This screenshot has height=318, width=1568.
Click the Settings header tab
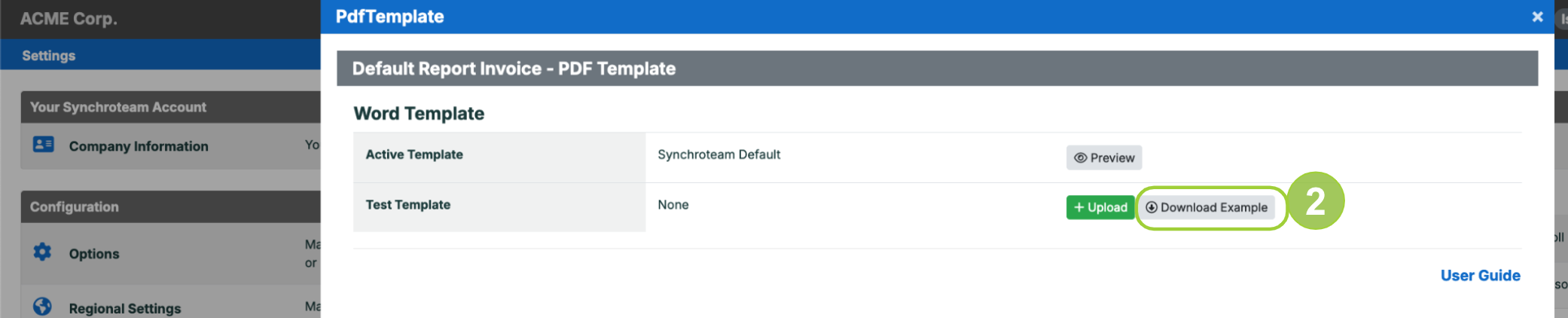49,56
